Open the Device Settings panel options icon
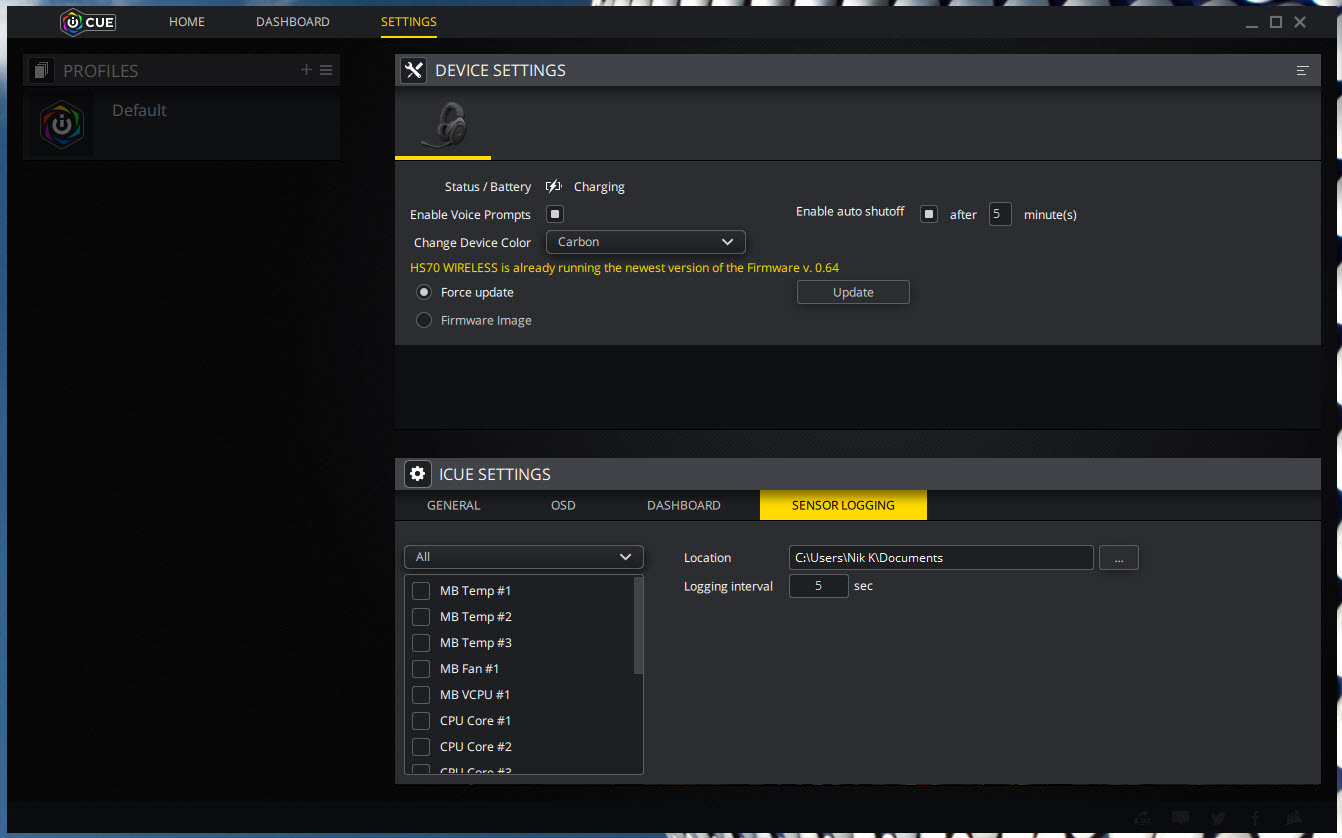Viewport: 1342px width, 838px height. 1302,70
